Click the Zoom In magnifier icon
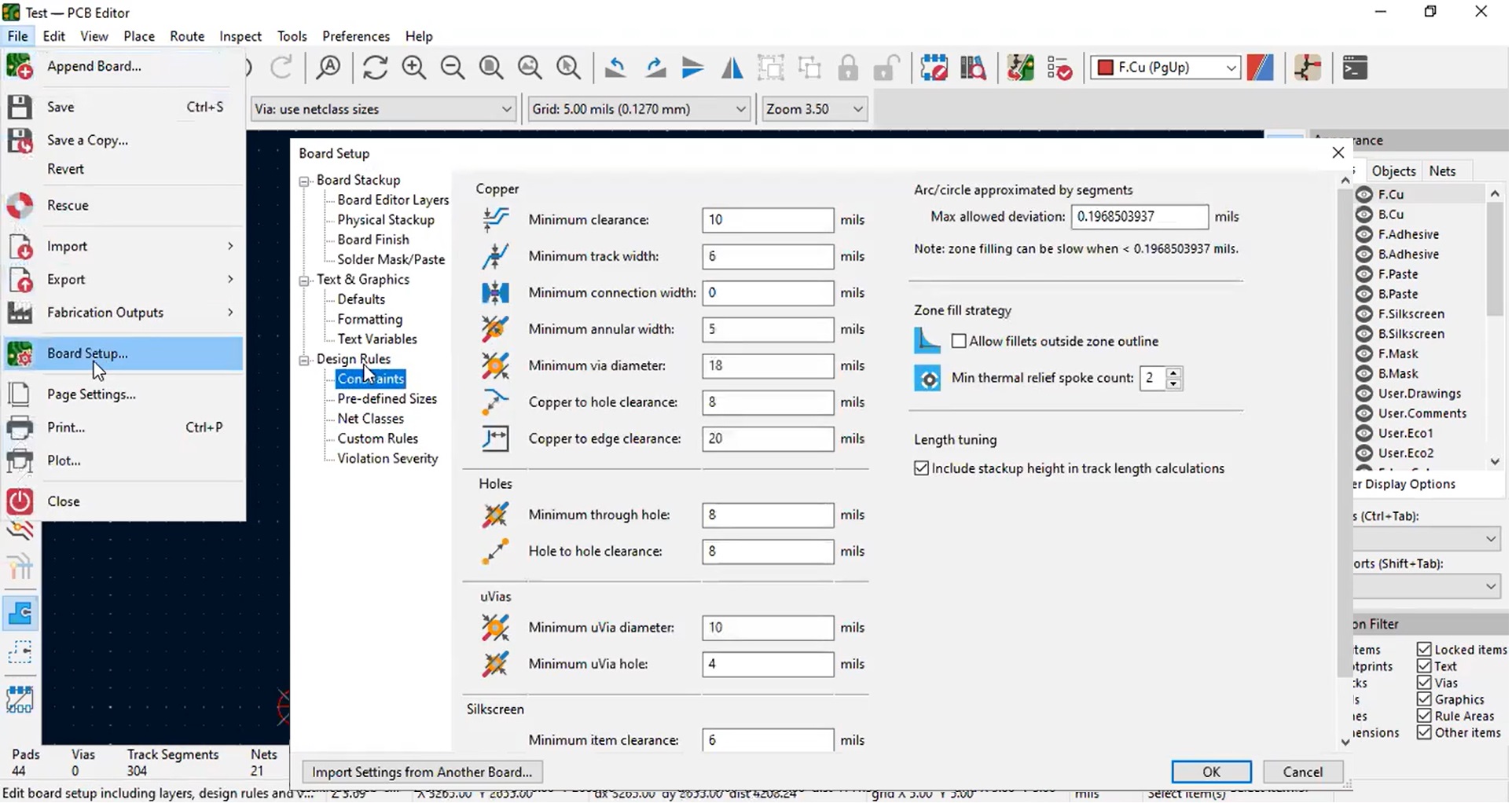 point(414,68)
